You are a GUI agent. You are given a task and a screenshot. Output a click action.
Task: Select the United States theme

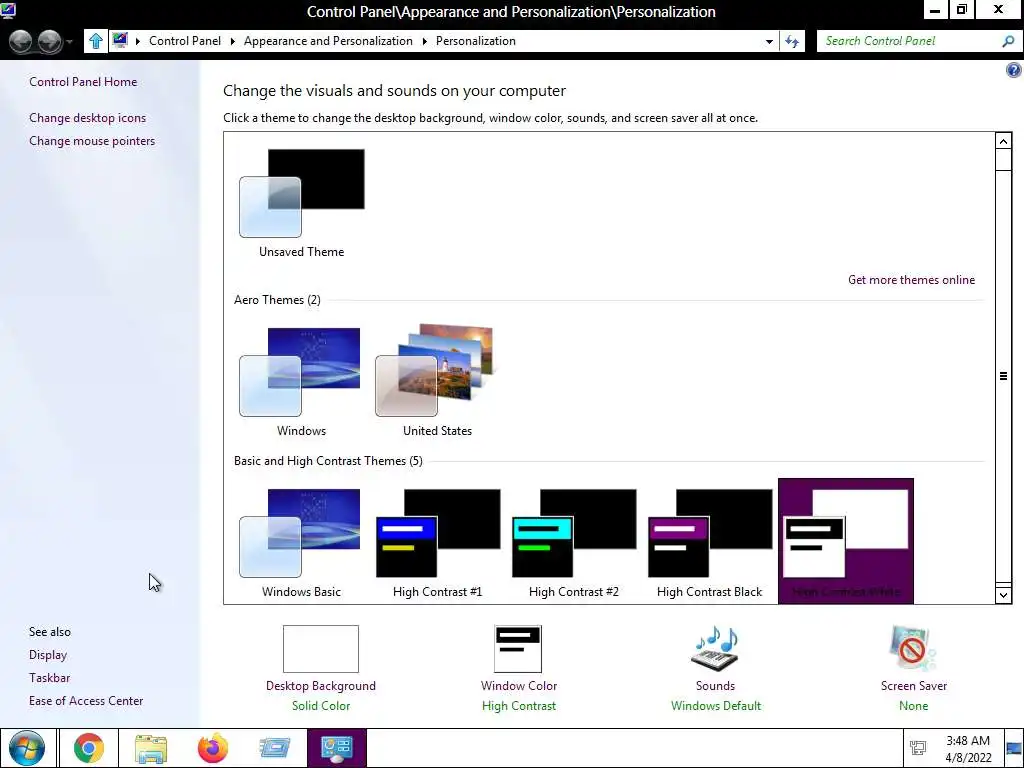tap(437, 381)
